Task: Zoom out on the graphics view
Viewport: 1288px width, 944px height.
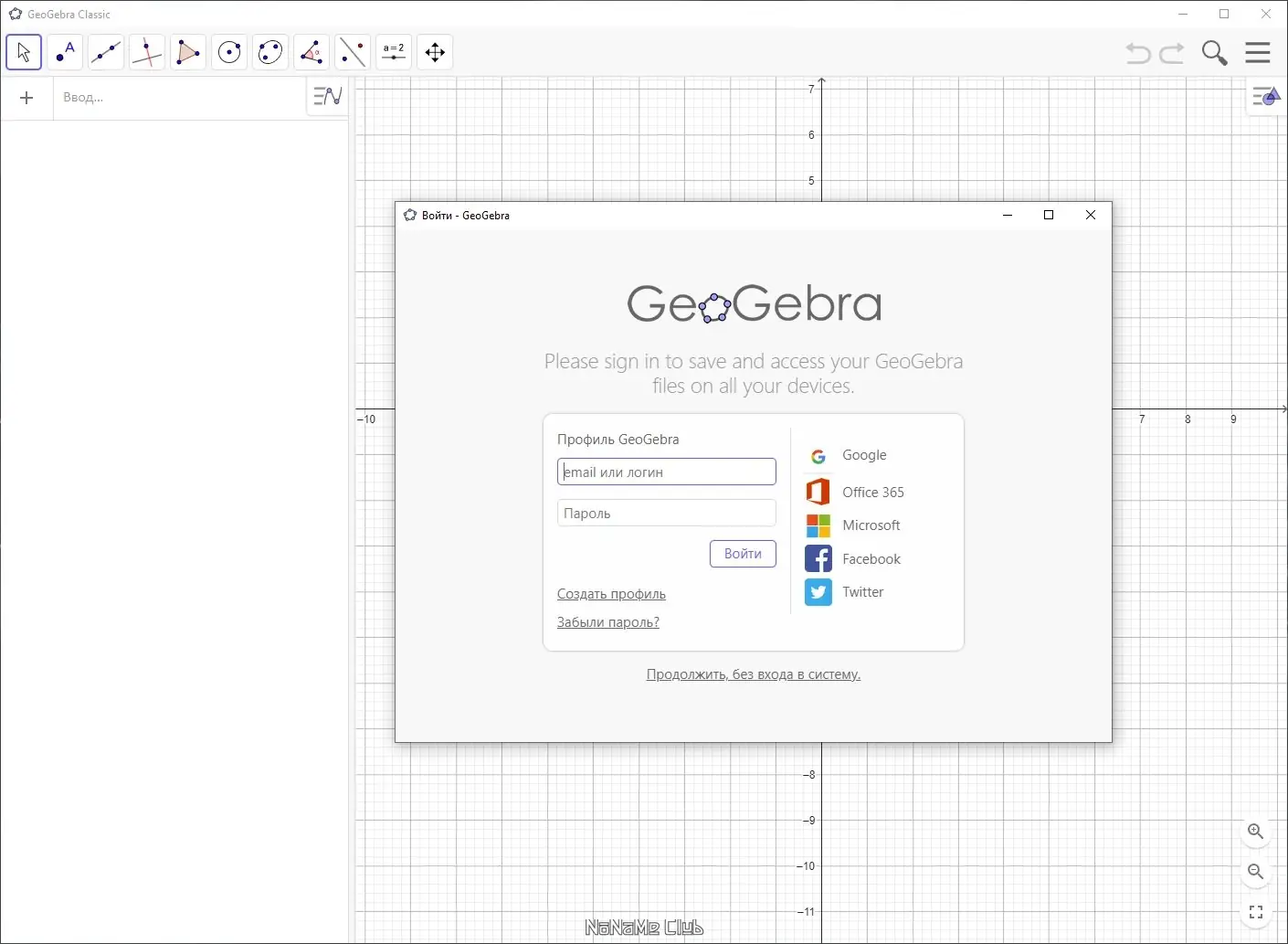Action: pyautogui.click(x=1256, y=872)
